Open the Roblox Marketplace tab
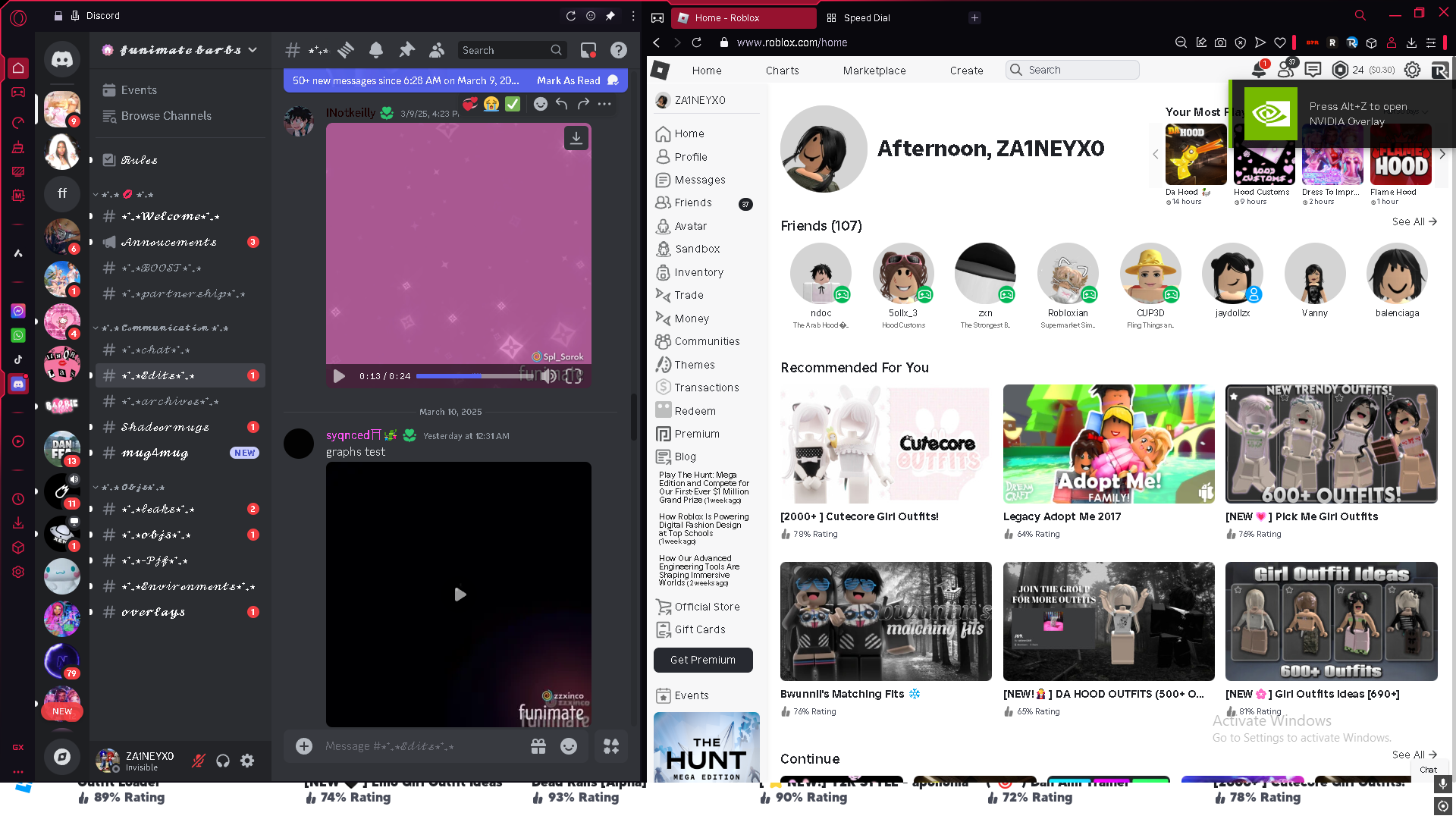 pos(874,71)
